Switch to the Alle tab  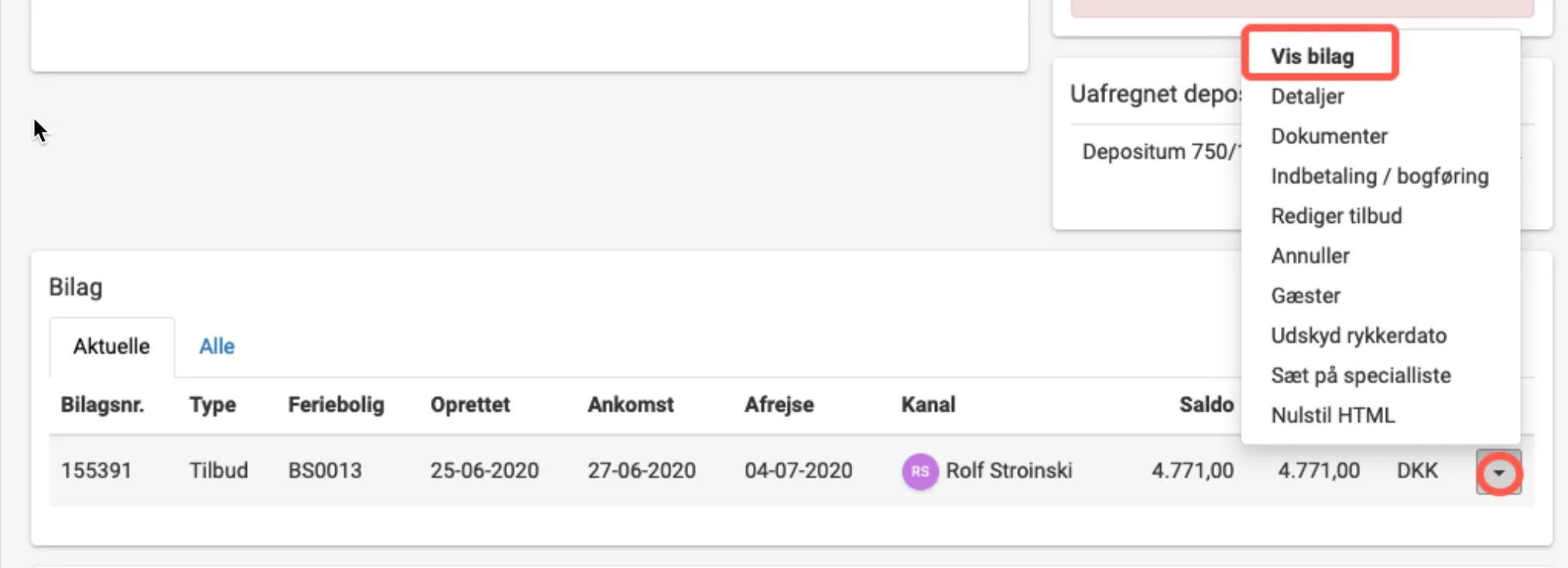pyautogui.click(x=217, y=347)
